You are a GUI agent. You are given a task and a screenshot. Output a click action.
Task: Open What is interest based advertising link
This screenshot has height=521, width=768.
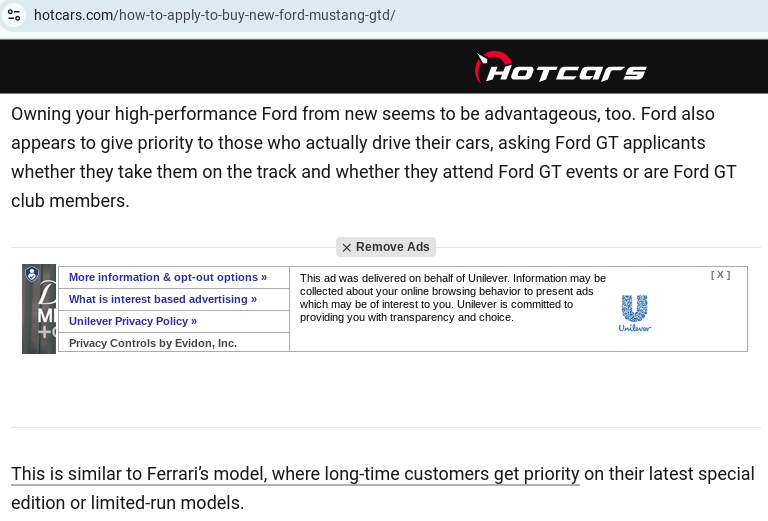(x=163, y=299)
